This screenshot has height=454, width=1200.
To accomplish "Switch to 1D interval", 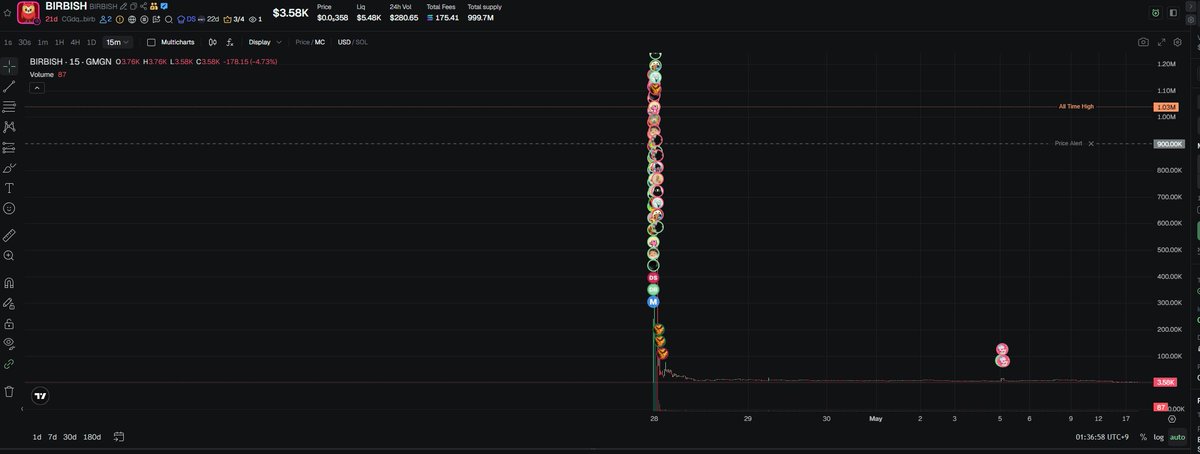I will click(x=91, y=42).
